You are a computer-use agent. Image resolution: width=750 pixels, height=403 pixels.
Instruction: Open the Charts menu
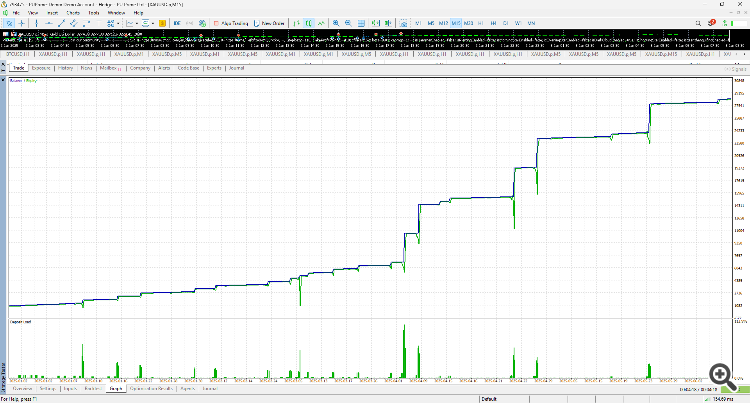(73, 13)
